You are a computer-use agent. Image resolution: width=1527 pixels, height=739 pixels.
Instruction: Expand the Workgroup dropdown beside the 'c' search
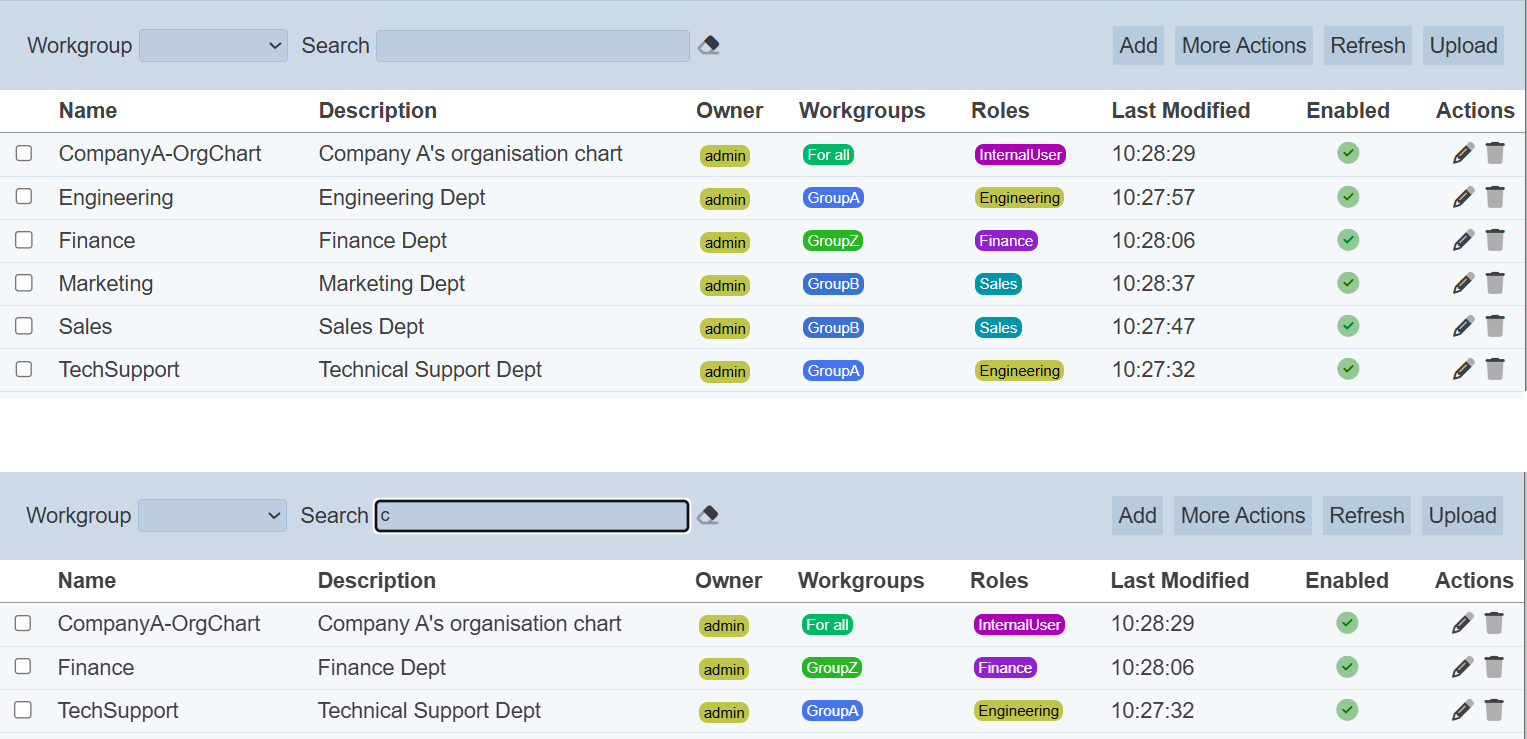click(212, 516)
